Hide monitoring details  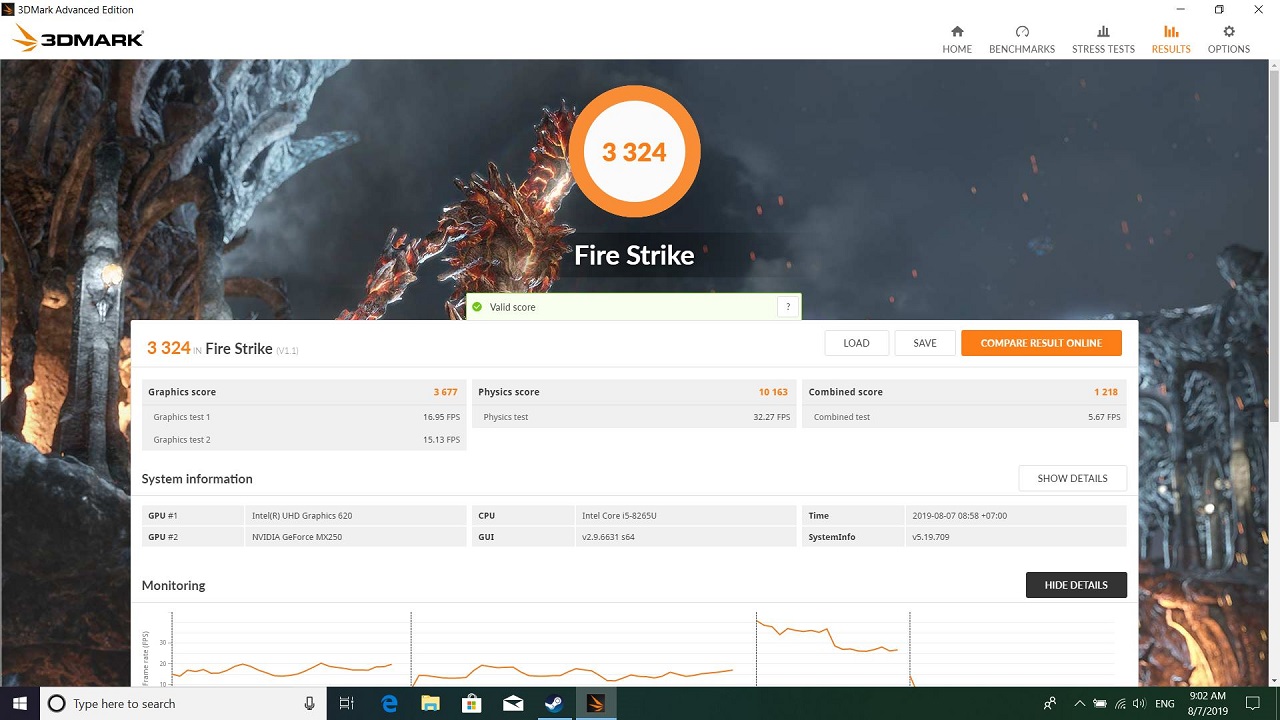point(1076,585)
